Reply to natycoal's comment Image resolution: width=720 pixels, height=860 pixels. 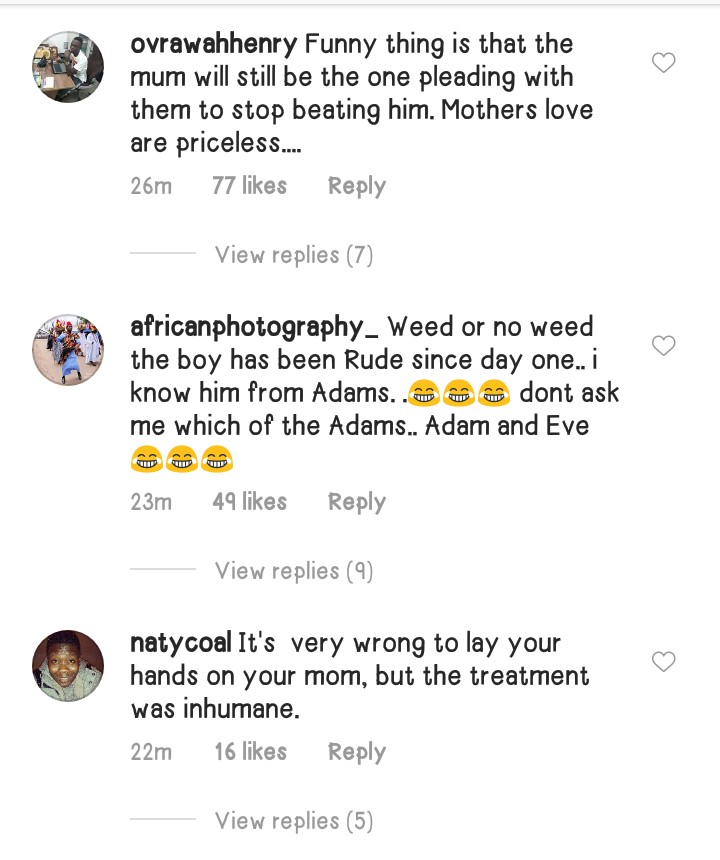pyautogui.click(x=356, y=752)
